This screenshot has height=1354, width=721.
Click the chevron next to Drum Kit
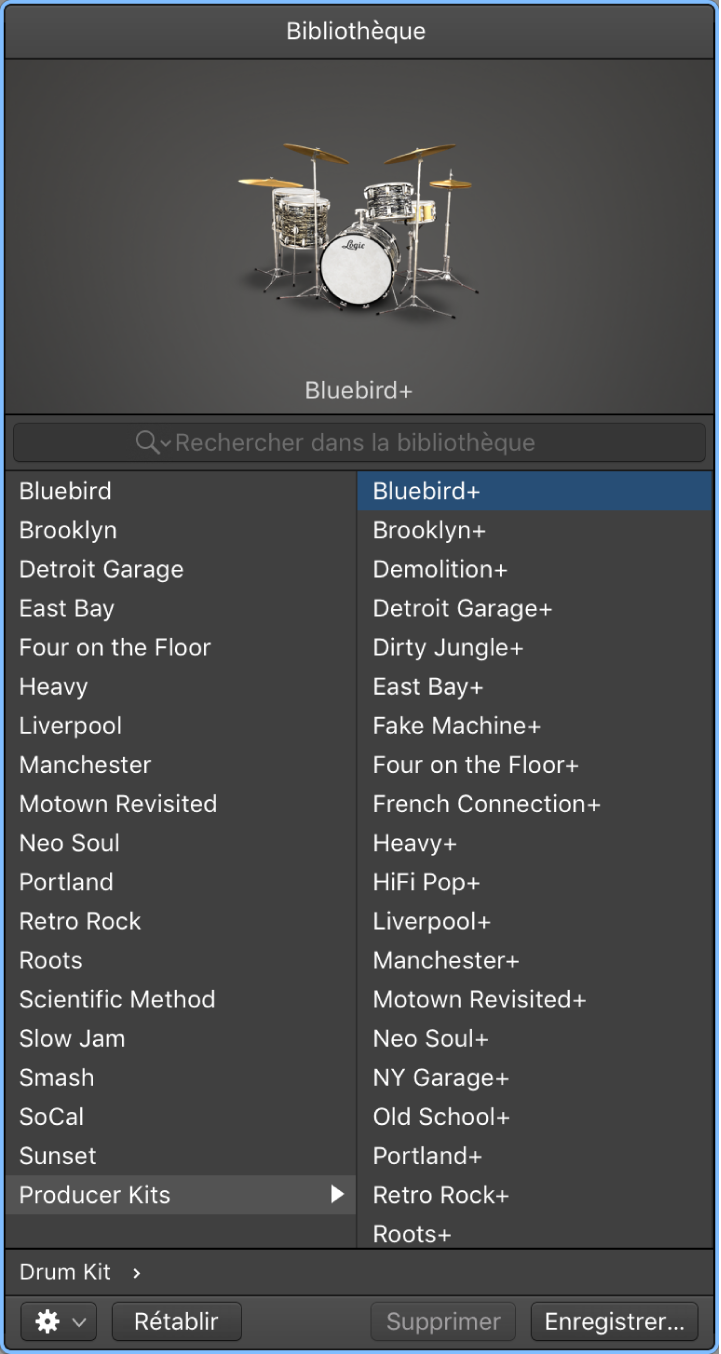[137, 1272]
